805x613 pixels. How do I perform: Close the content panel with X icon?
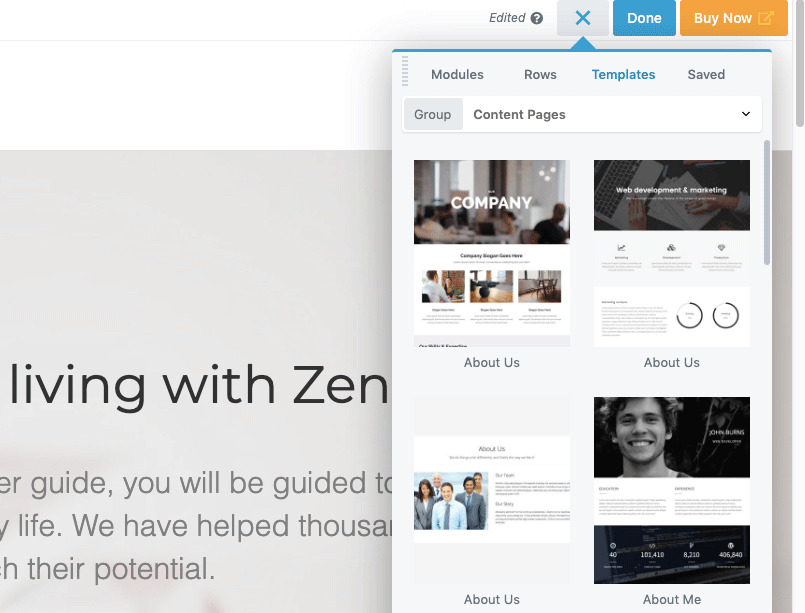(x=583, y=18)
